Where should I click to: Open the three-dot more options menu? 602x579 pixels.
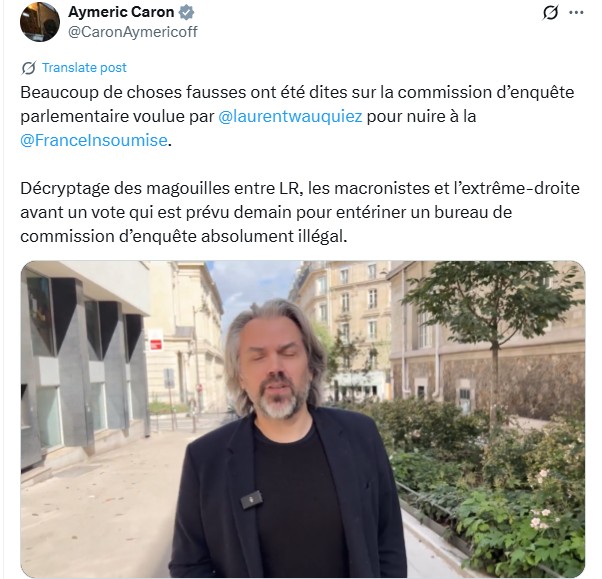(x=576, y=13)
